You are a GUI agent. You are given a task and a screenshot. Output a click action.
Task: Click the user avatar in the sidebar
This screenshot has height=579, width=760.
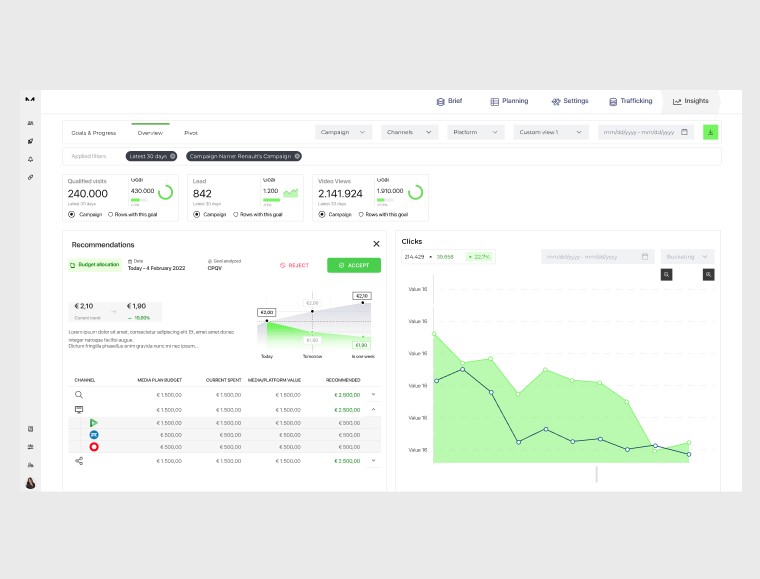[31, 483]
